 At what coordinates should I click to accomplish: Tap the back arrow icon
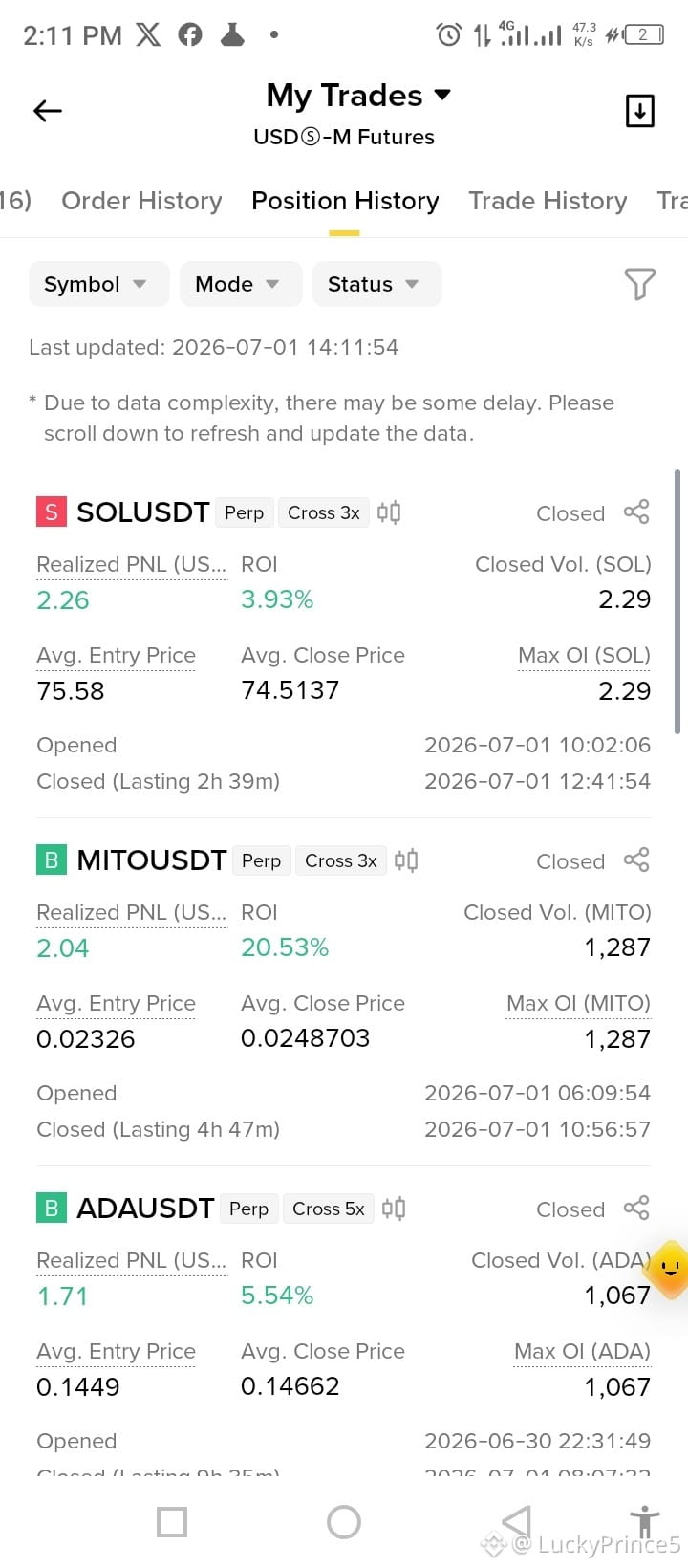point(47,111)
